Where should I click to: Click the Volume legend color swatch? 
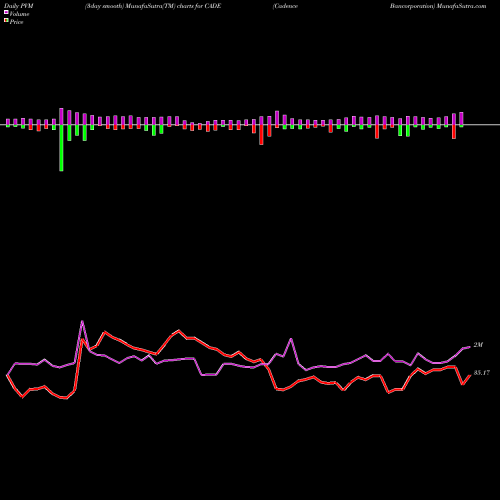point(6,13)
